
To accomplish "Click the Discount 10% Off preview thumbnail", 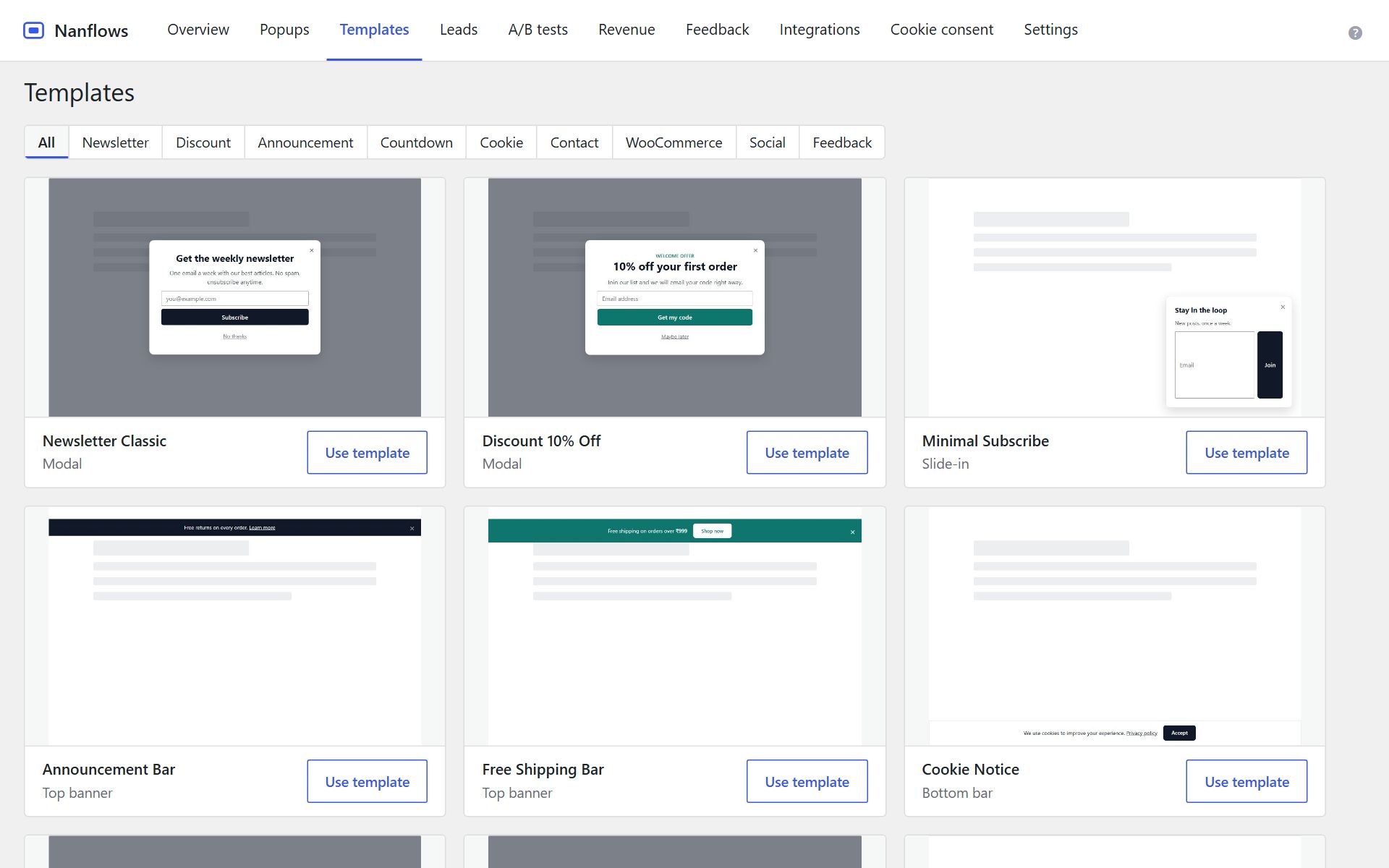I will pos(674,297).
